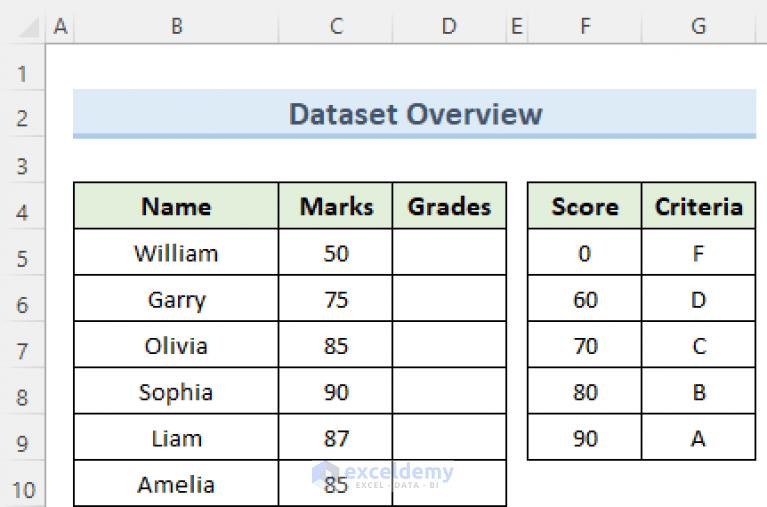Select Liam's marks cell with 87

click(336, 437)
